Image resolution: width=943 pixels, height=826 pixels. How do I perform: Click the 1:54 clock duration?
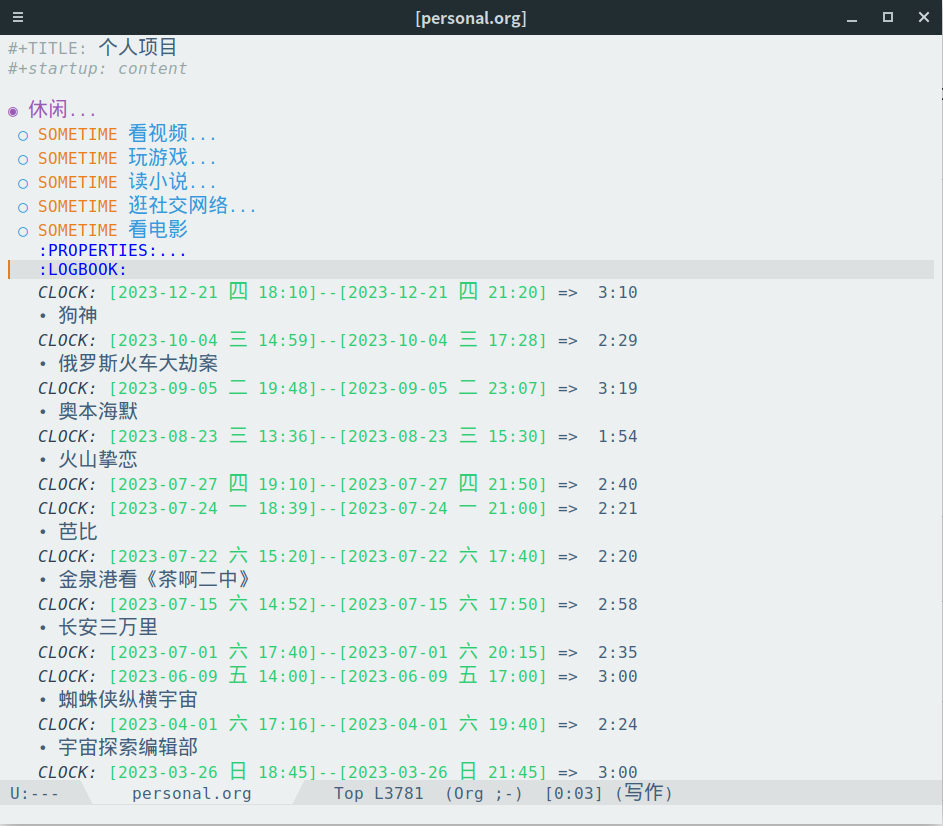coord(618,437)
